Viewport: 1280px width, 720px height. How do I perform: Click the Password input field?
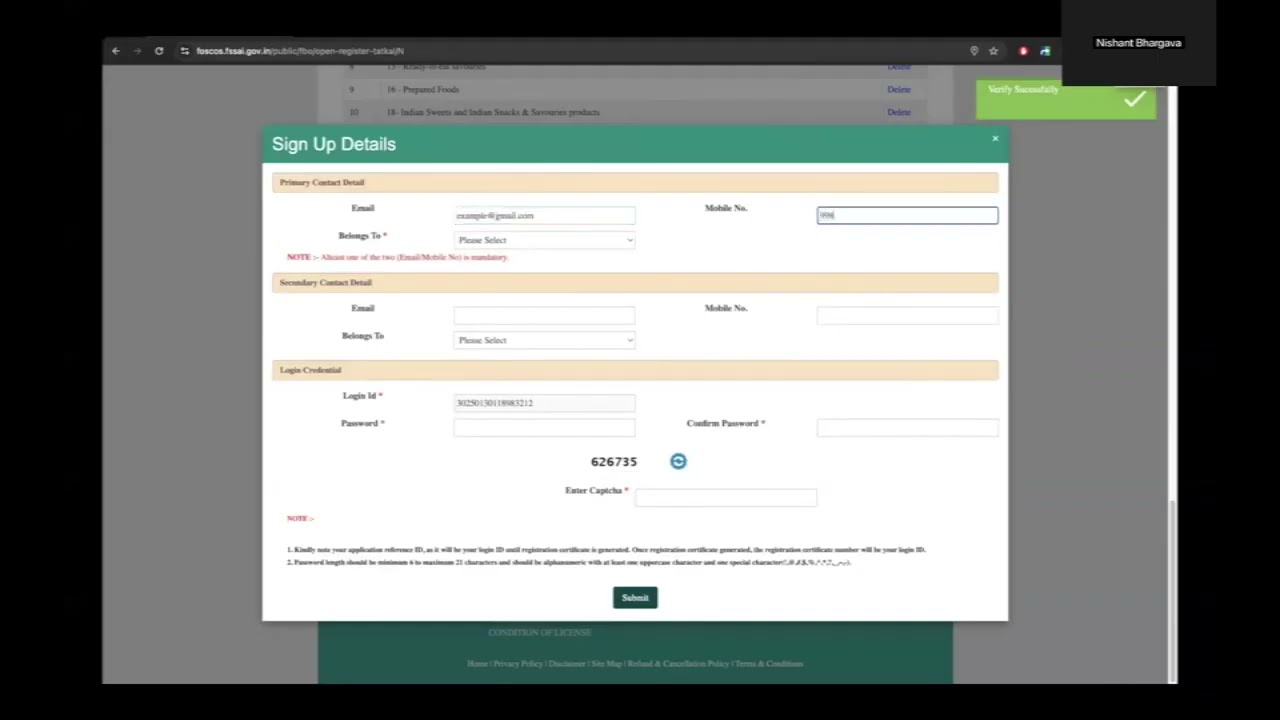544,428
